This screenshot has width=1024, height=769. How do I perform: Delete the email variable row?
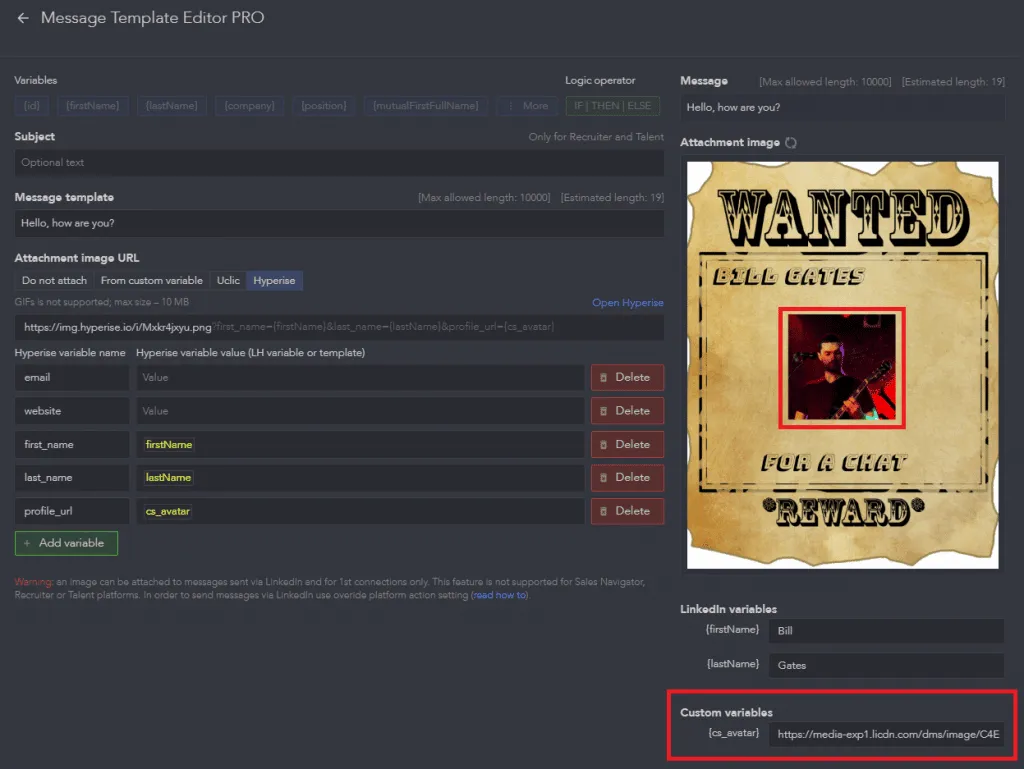point(627,377)
